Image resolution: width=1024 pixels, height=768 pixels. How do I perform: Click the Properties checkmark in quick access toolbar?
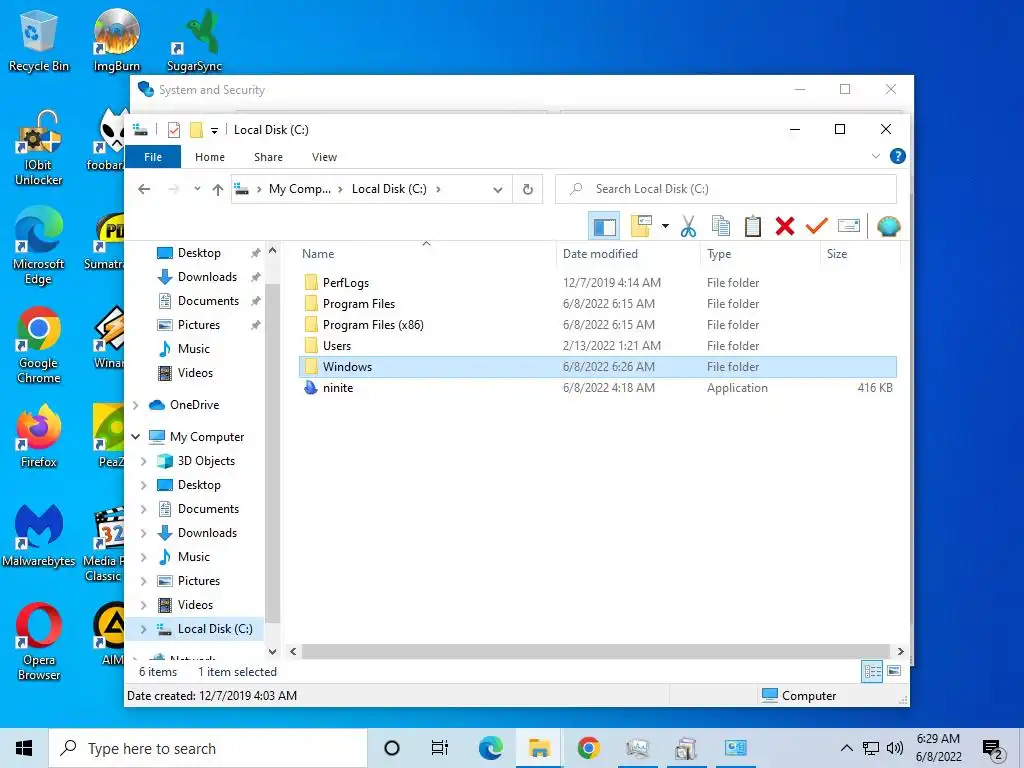174,130
